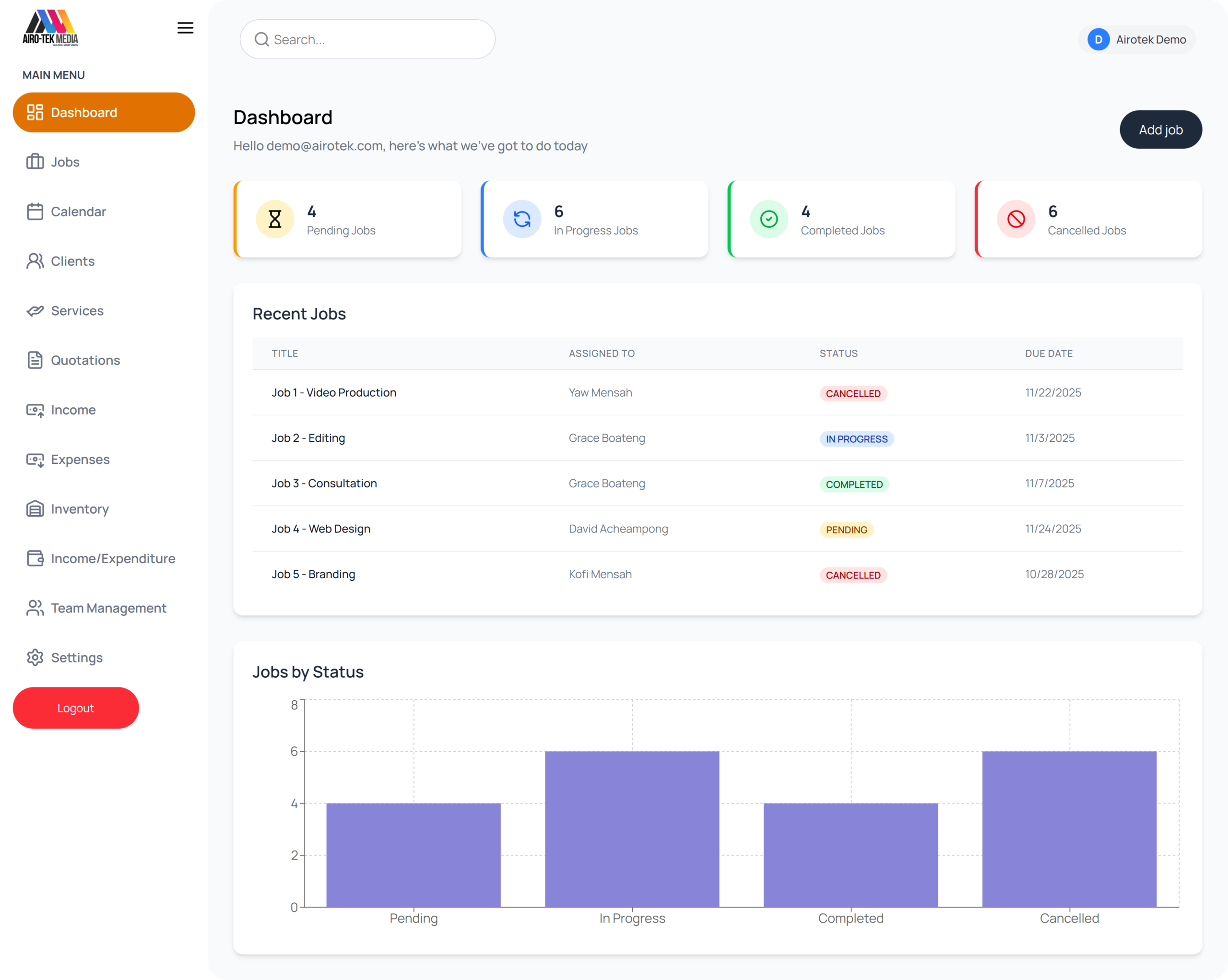Click the red Cancelled Jobs icon
The height and width of the screenshot is (980, 1228).
tap(1015, 219)
